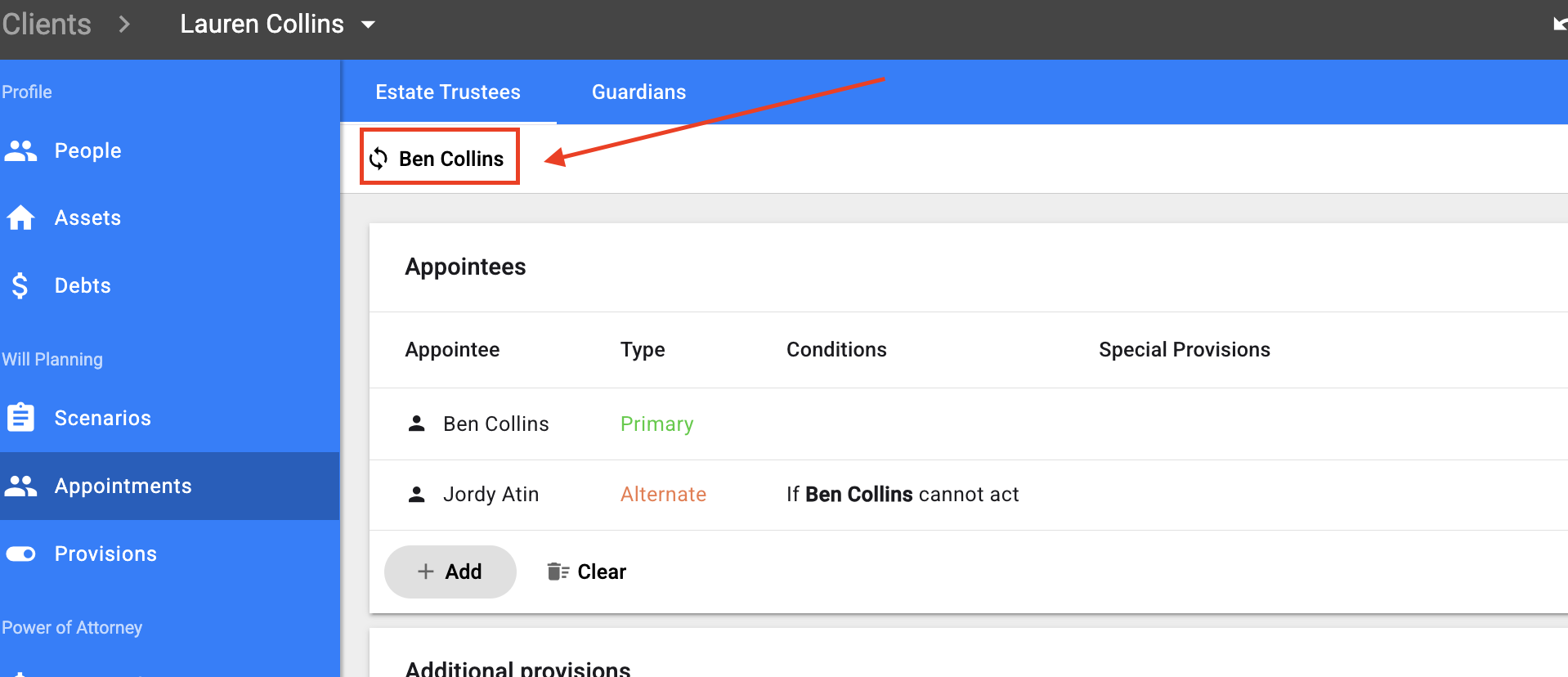
Task: Open the Ben Collins appointee row
Action: pyautogui.click(x=969, y=424)
